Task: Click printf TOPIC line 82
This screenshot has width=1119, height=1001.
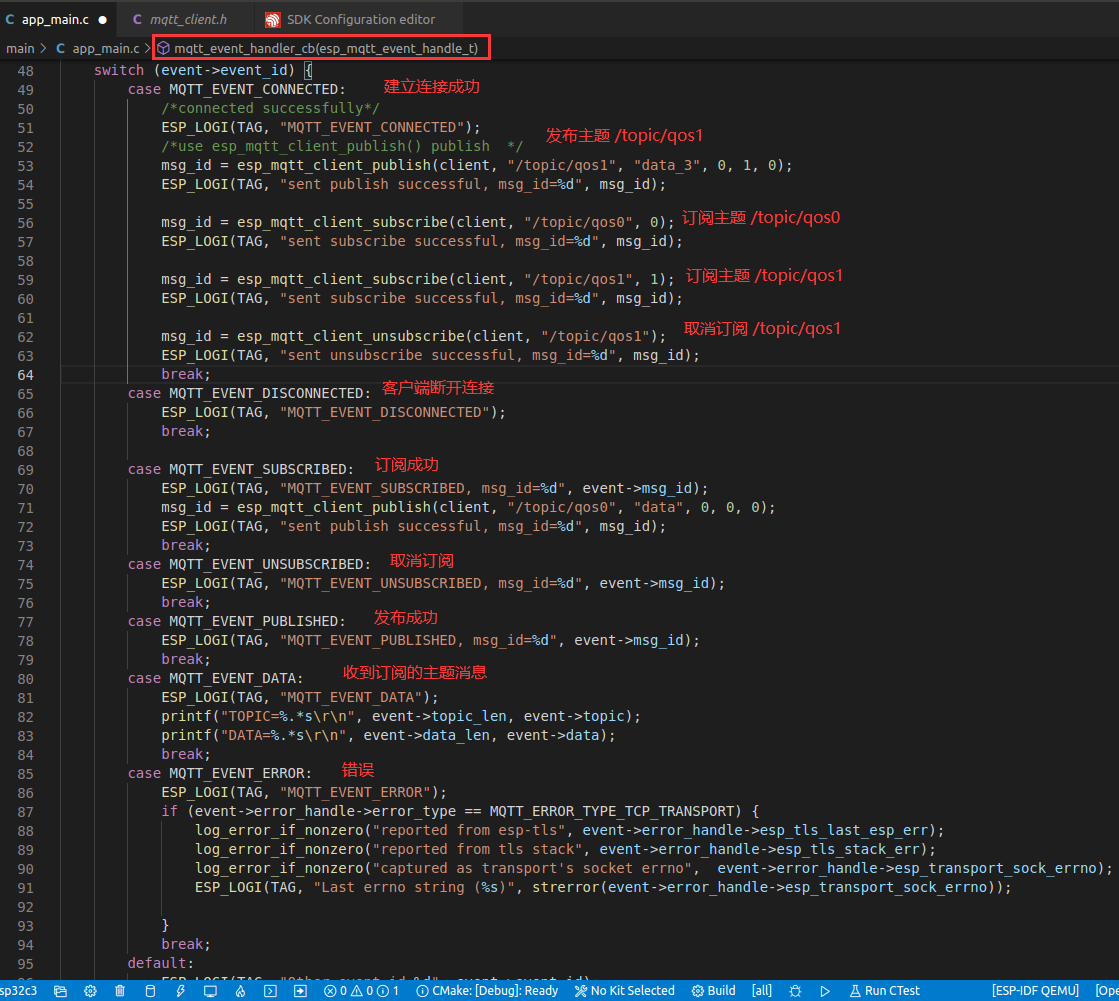Action: [x=401, y=716]
